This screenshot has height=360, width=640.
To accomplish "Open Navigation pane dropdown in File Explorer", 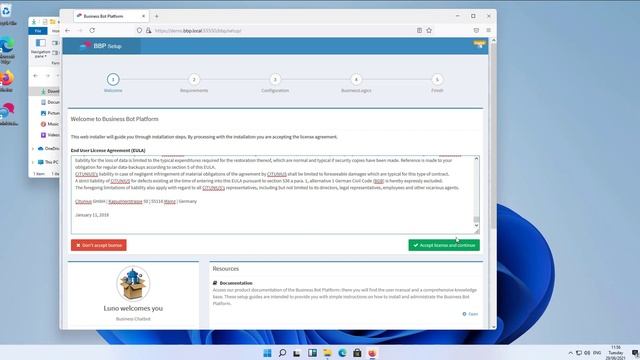I will pos(40,49).
